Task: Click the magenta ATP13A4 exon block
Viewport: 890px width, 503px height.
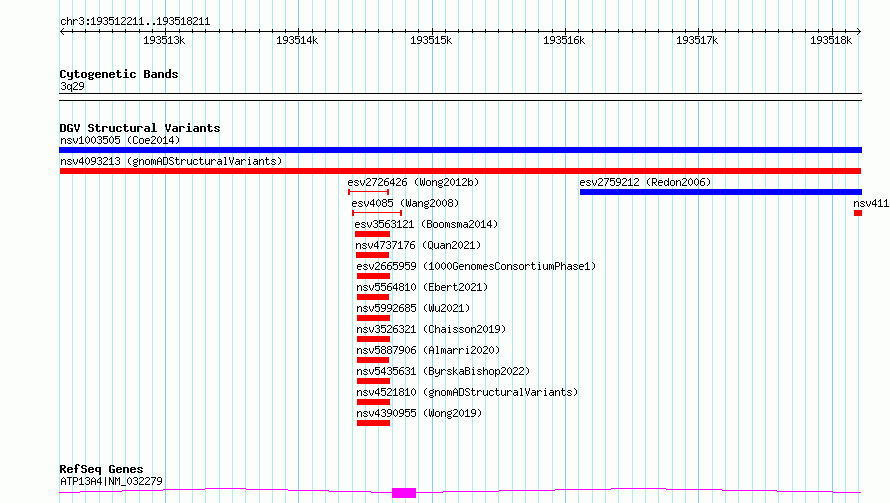Action: pyautogui.click(x=404, y=493)
